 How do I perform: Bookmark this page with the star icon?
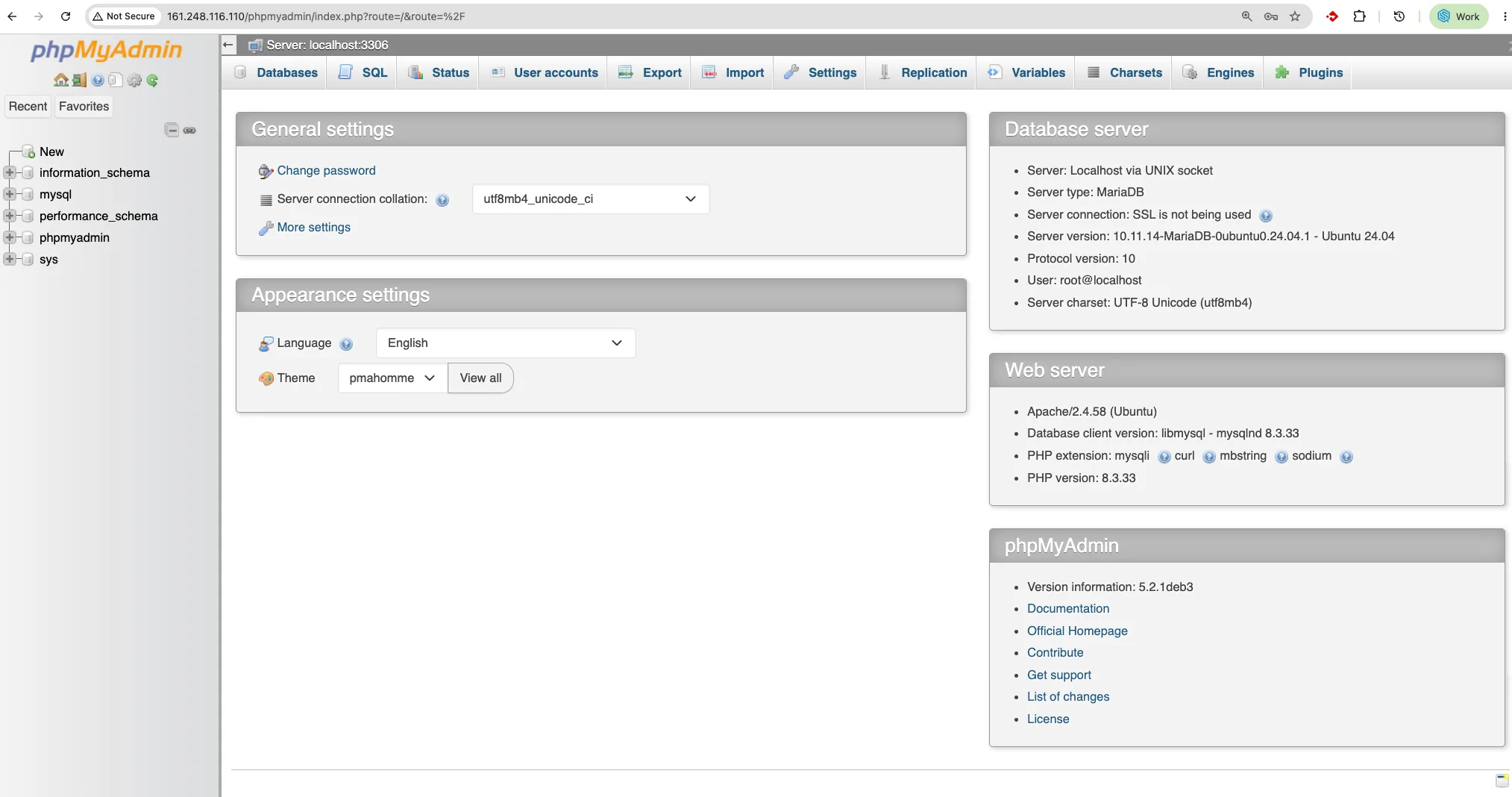pos(1295,16)
